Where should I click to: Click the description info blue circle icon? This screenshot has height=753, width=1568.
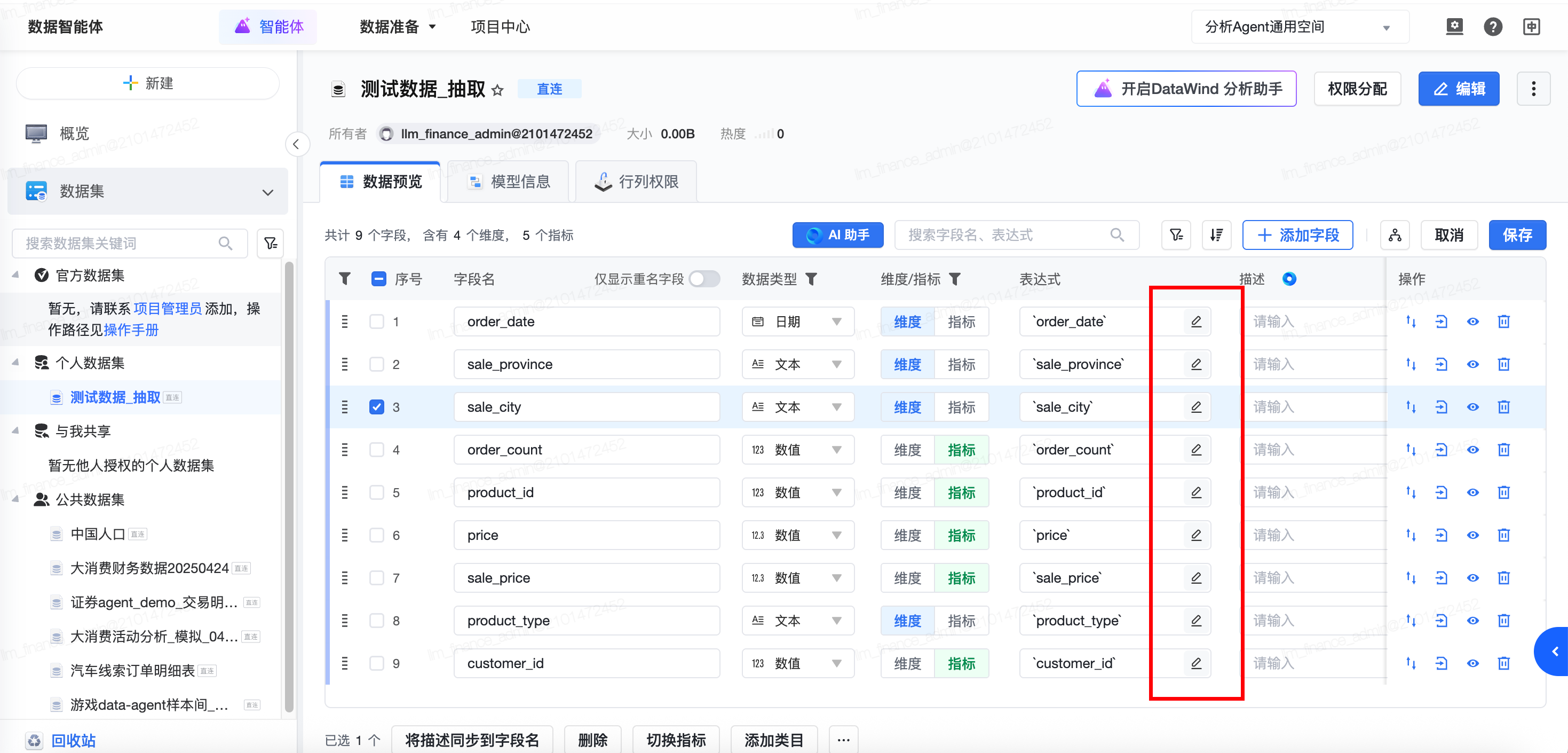(1288, 278)
